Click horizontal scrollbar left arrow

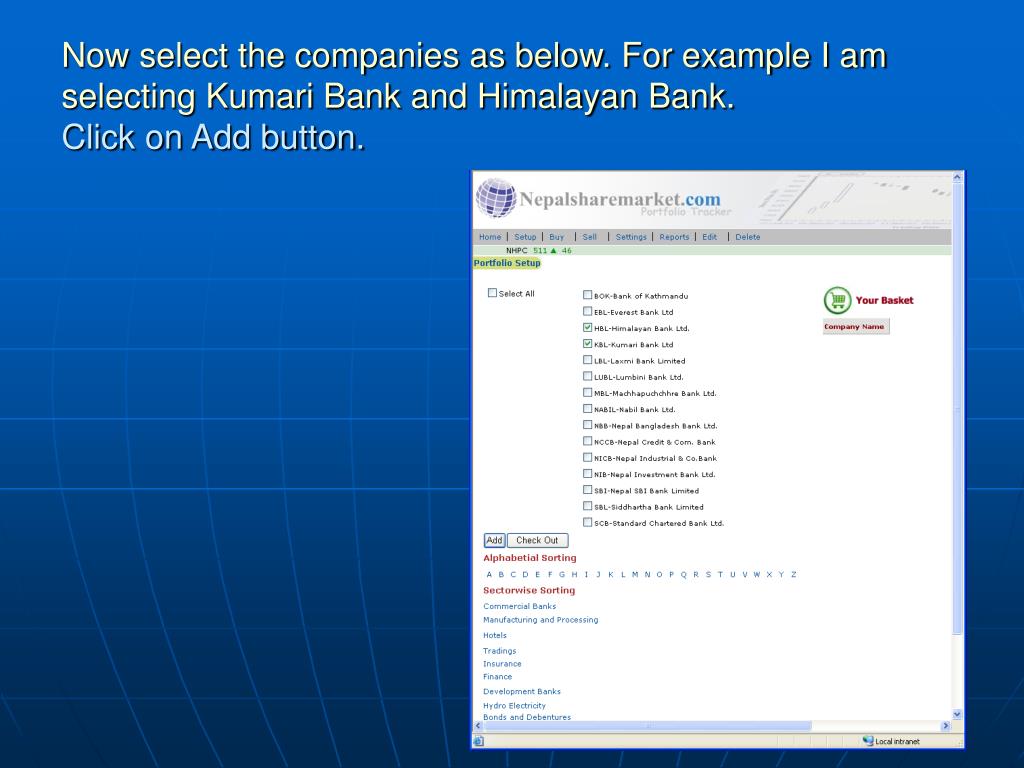pyautogui.click(x=478, y=726)
